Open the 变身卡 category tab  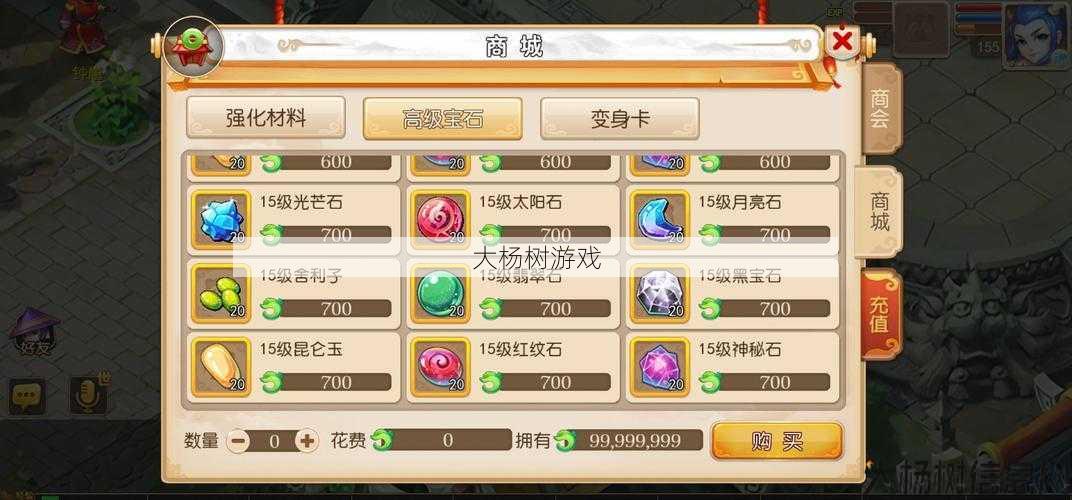pyautogui.click(x=619, y=118)
